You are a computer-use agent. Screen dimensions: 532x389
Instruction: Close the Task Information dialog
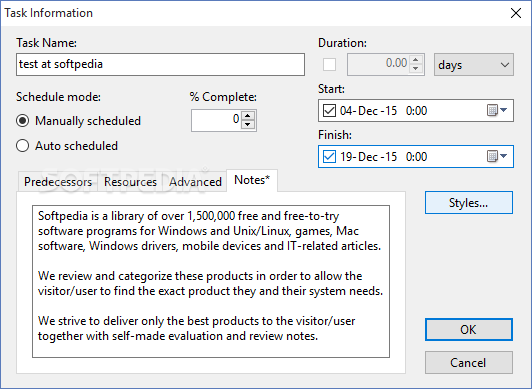point(516,13)
